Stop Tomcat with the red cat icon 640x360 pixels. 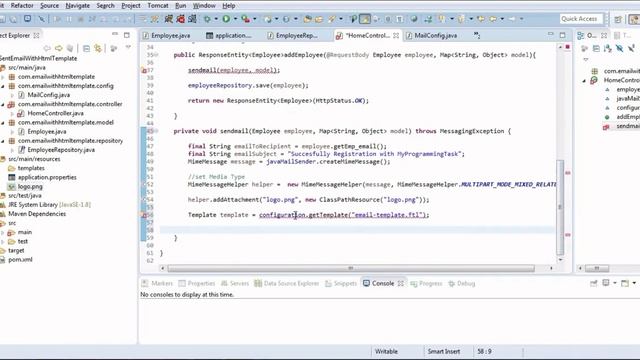(180, 19)
